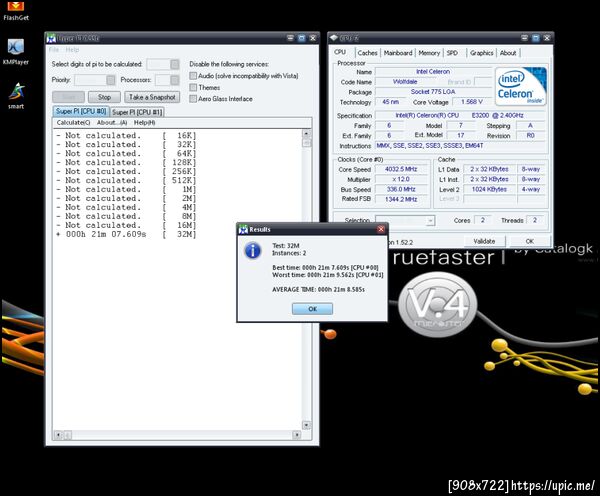Click vertical scrollbar down arrow in results list
Image resolution: width=600 pixels, height=496 pixels.
tap(306, 425)
